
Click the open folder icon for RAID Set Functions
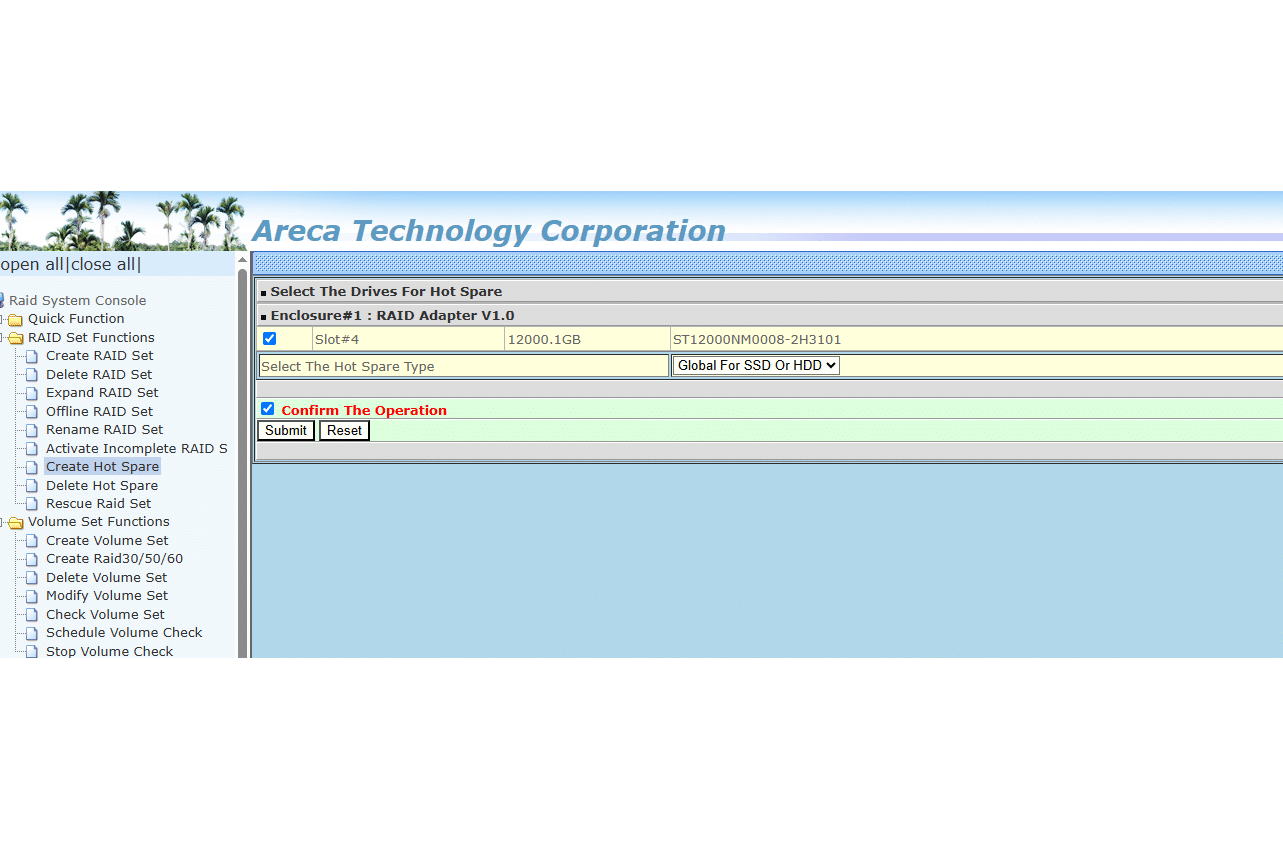point(15,338)
